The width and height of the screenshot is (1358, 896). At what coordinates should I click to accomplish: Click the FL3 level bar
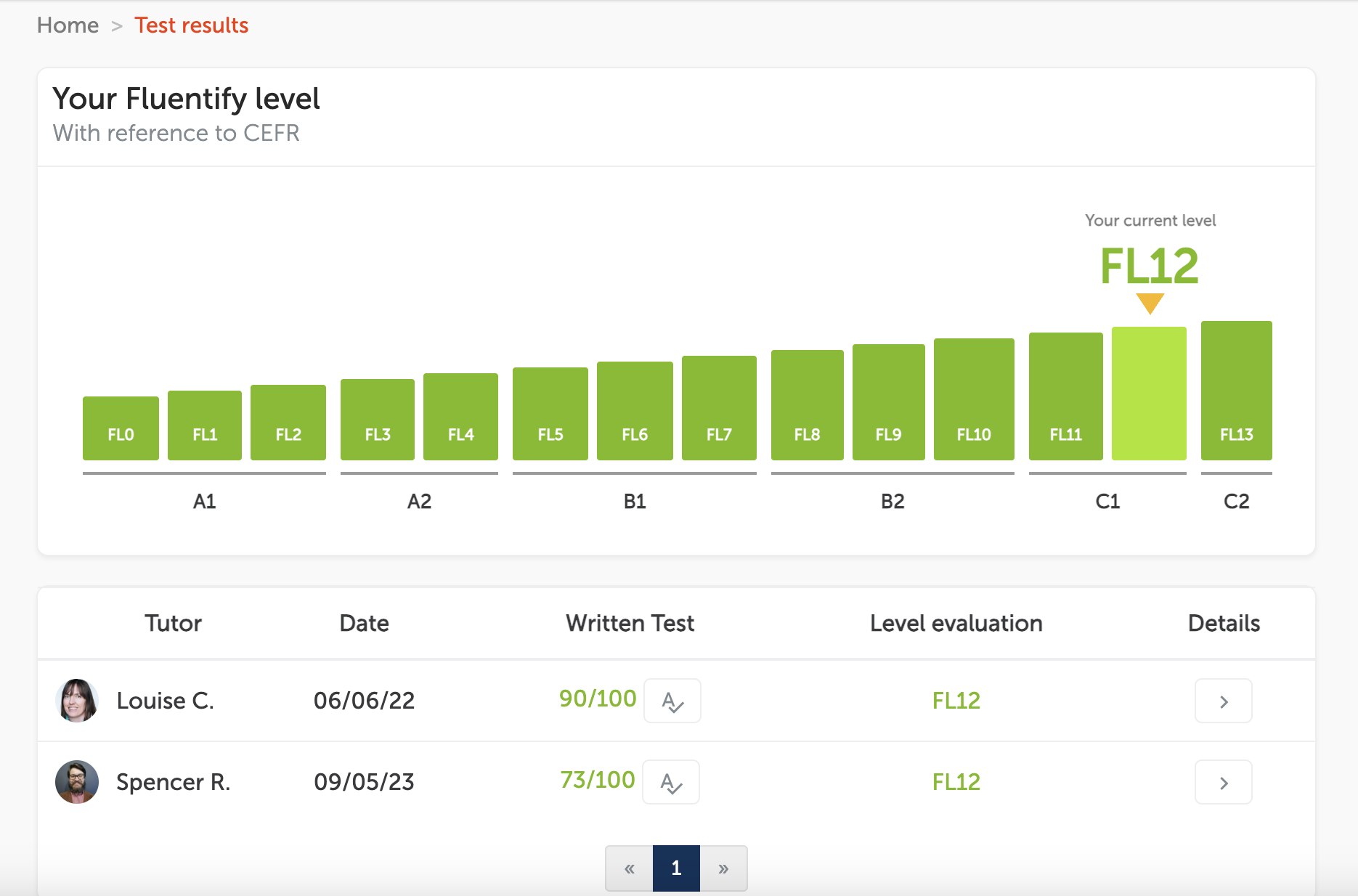coord(378,420)
